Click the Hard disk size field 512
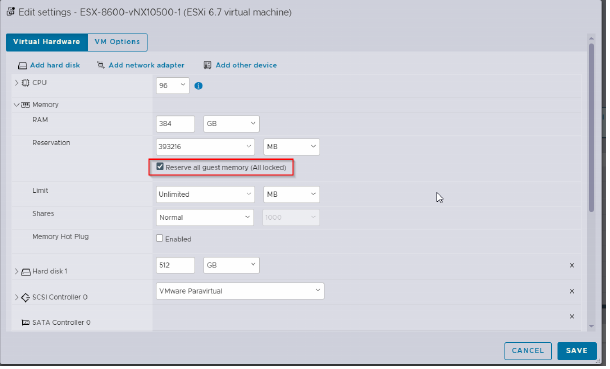This screenshot has width=610, height=369. point(175,266)
